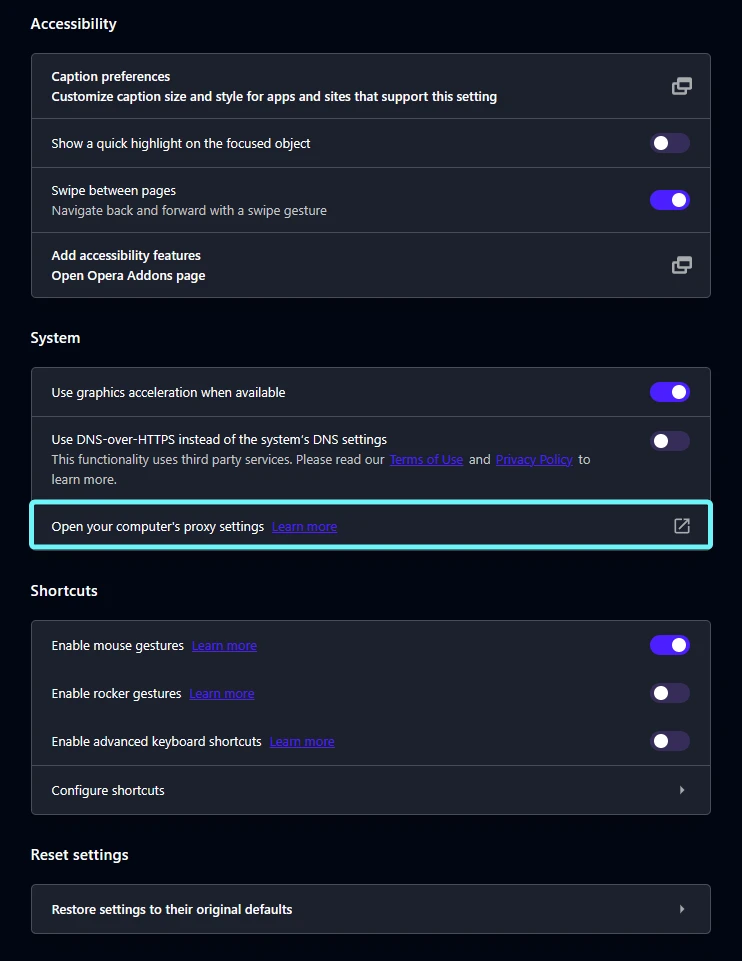
Task: Expand Configure shortcuts arrow
Action: pyautogui.click(x=682, y=790)
